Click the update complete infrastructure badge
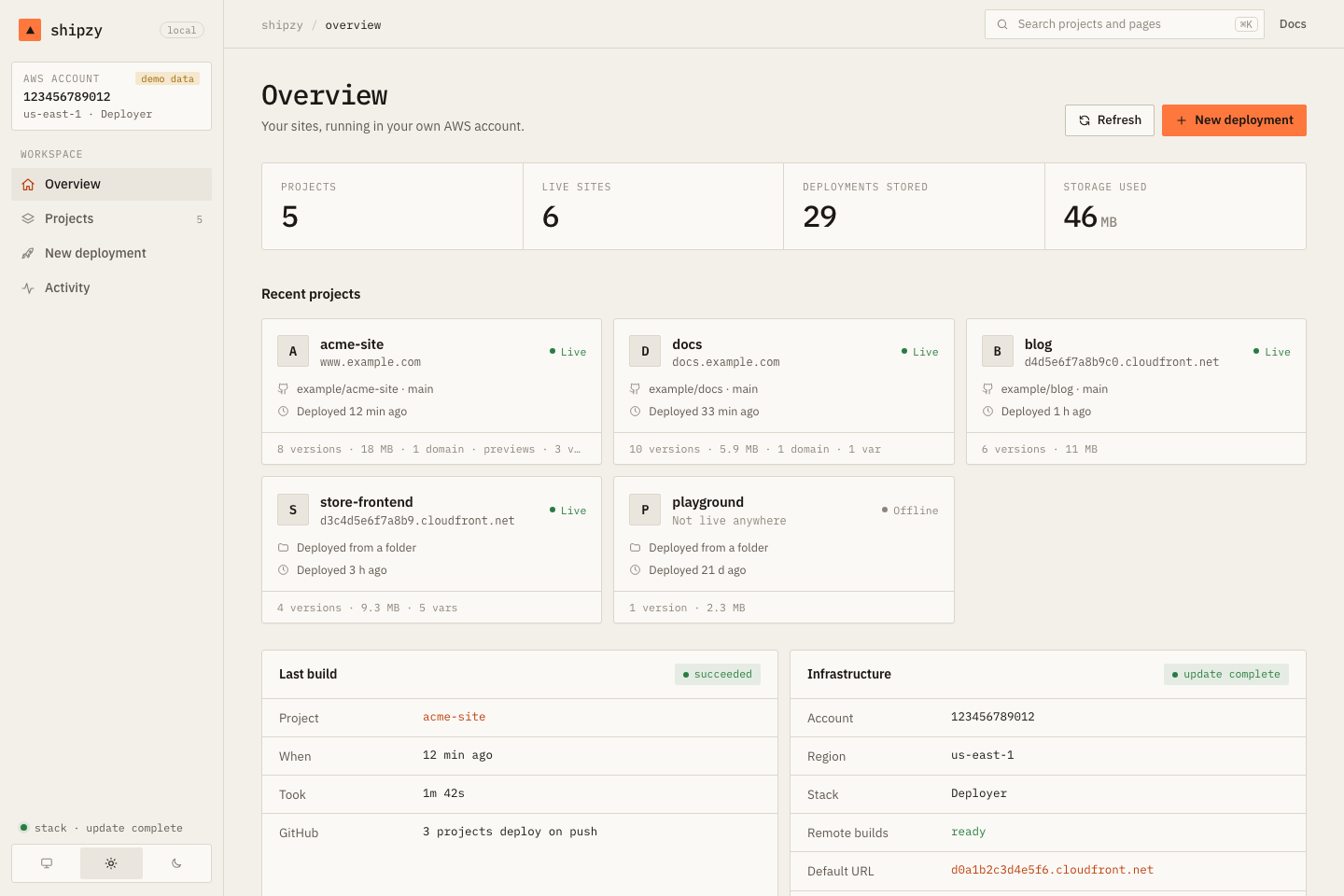 coord(1226,674)
